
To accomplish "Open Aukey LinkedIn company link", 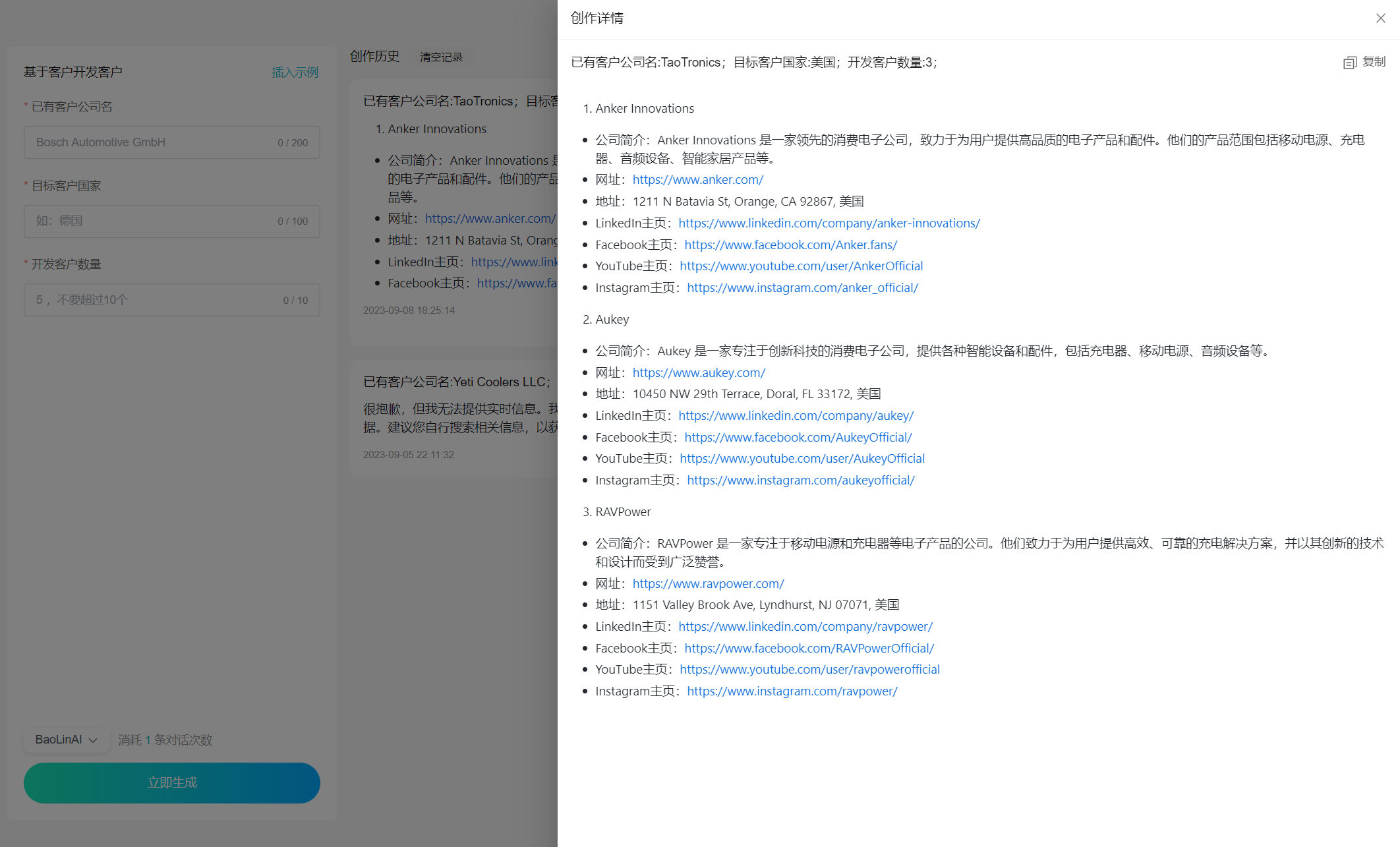I will coord(796,416).
